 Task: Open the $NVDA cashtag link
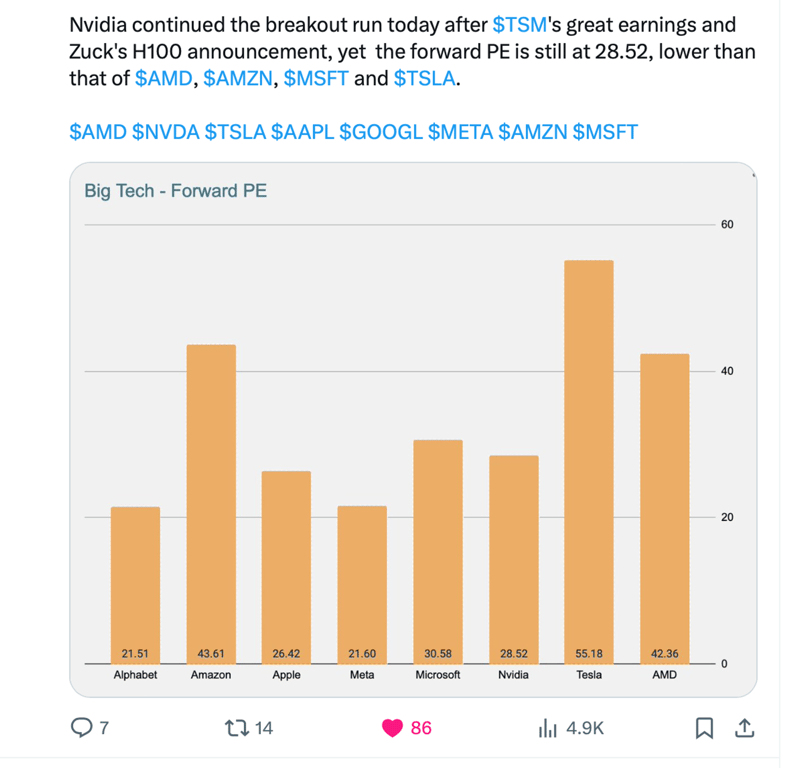click(166, 132)
